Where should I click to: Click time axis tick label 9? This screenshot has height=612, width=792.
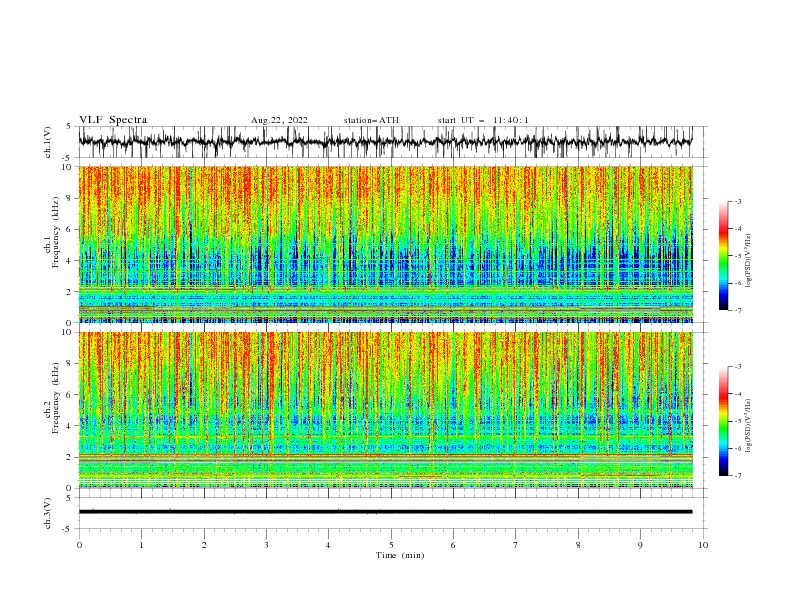[640, 545]
